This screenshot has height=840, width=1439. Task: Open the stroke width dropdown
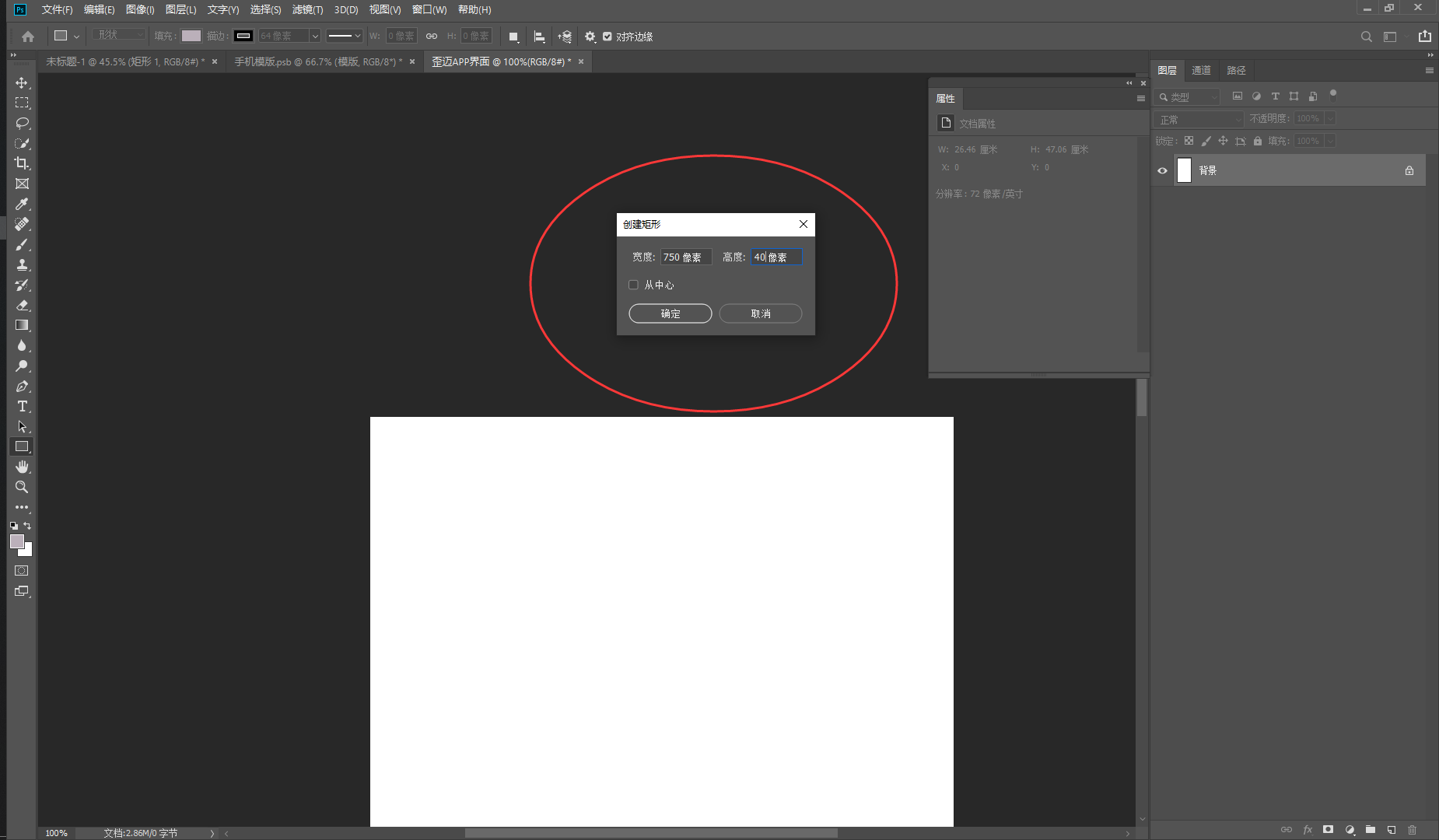[315, 36]
